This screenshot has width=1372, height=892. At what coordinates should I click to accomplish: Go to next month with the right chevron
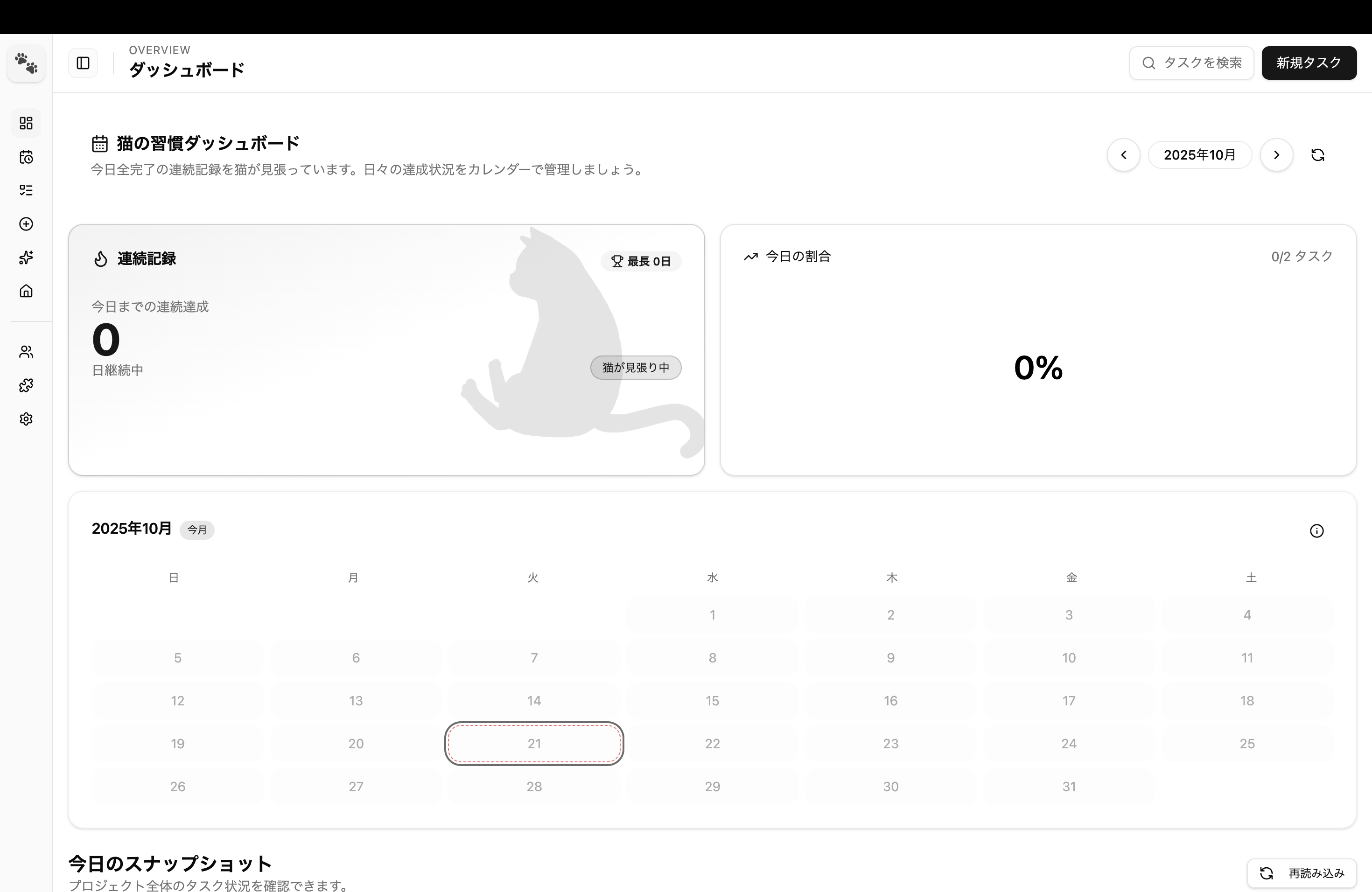1276,154
